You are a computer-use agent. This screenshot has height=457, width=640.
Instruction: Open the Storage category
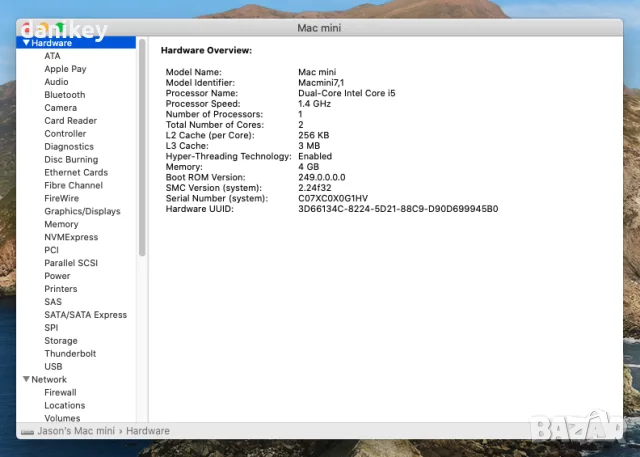pos(61,341)
